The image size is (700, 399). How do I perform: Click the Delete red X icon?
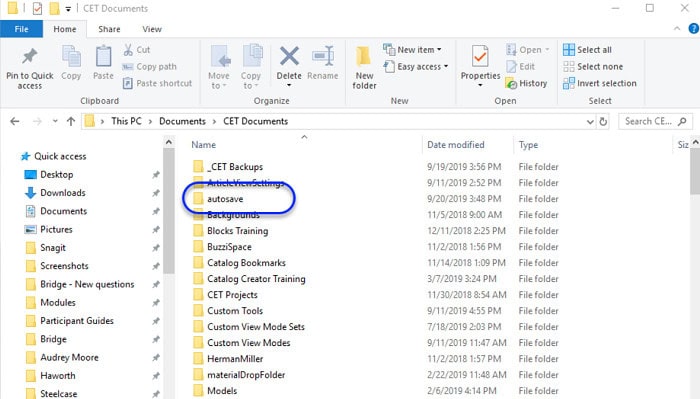click(289, 56)
